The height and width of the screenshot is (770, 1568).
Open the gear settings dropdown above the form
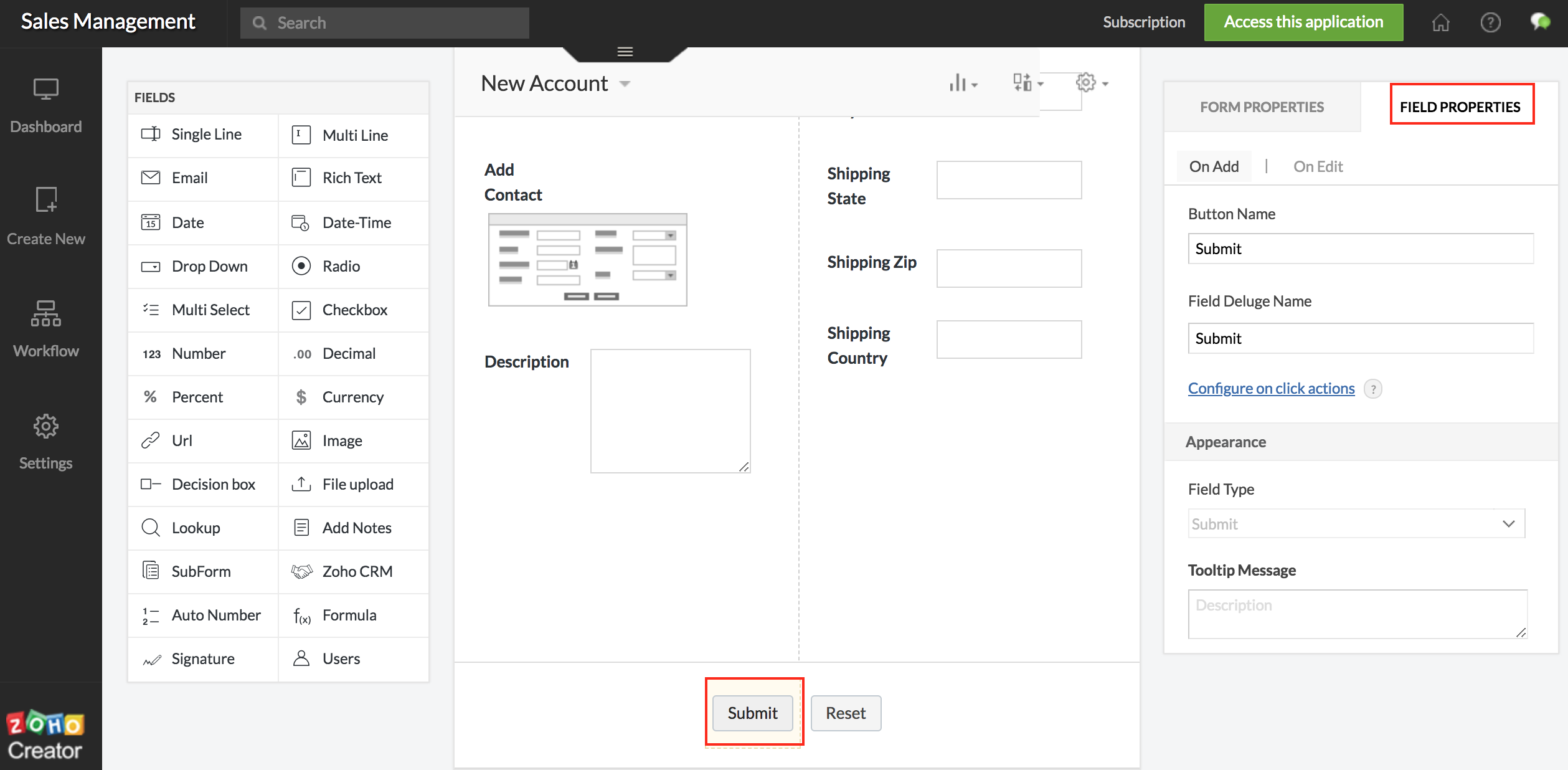(1086, 83)
